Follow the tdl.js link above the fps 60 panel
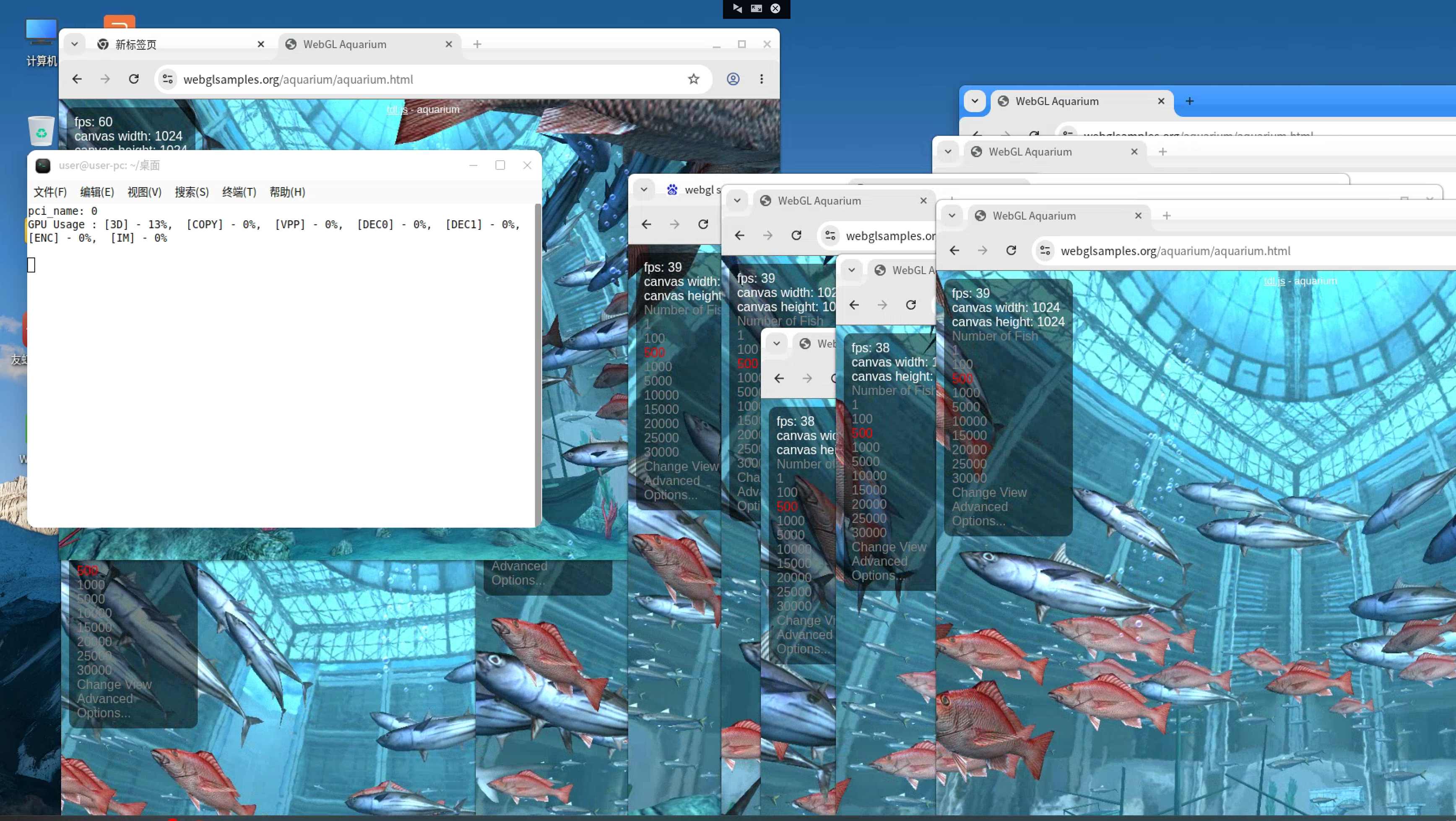This screenshot has width=1456, height=821. 397,109
